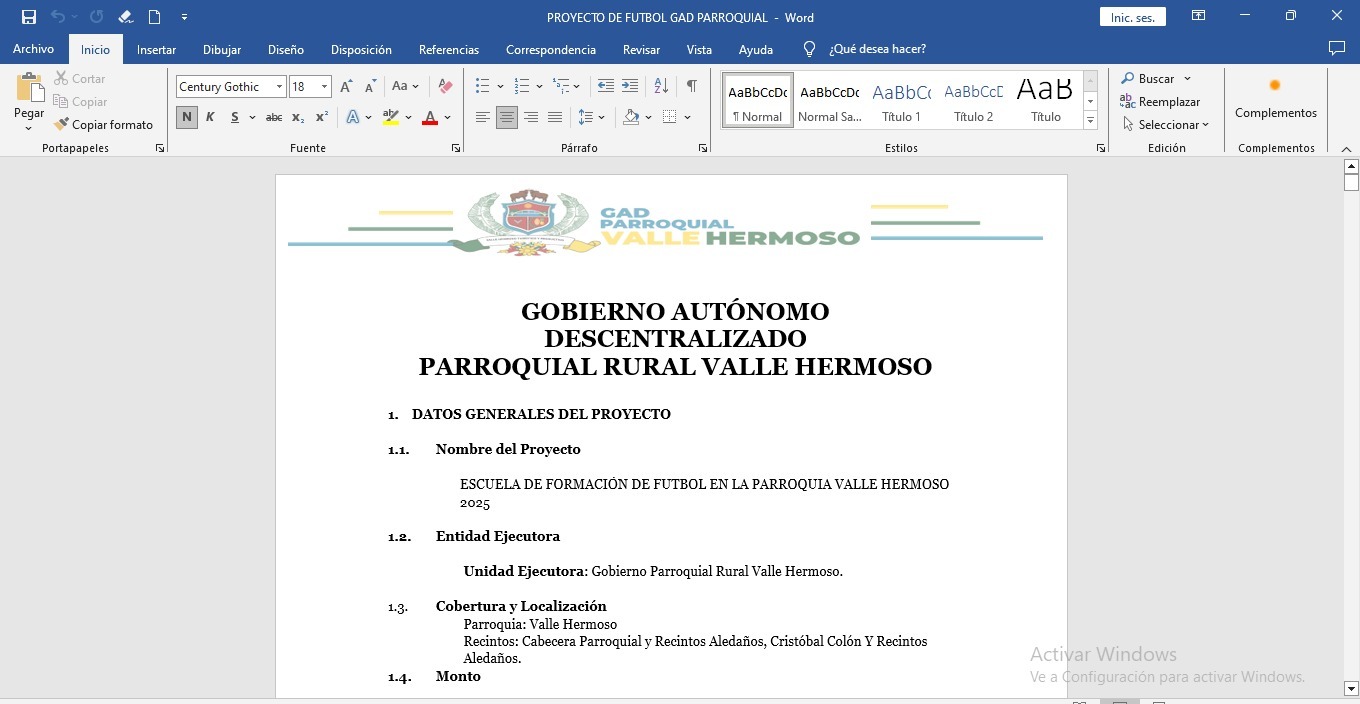1360x704 pixels.
Task: Apply the red font color swatch
Action: (x=430, y=118)
